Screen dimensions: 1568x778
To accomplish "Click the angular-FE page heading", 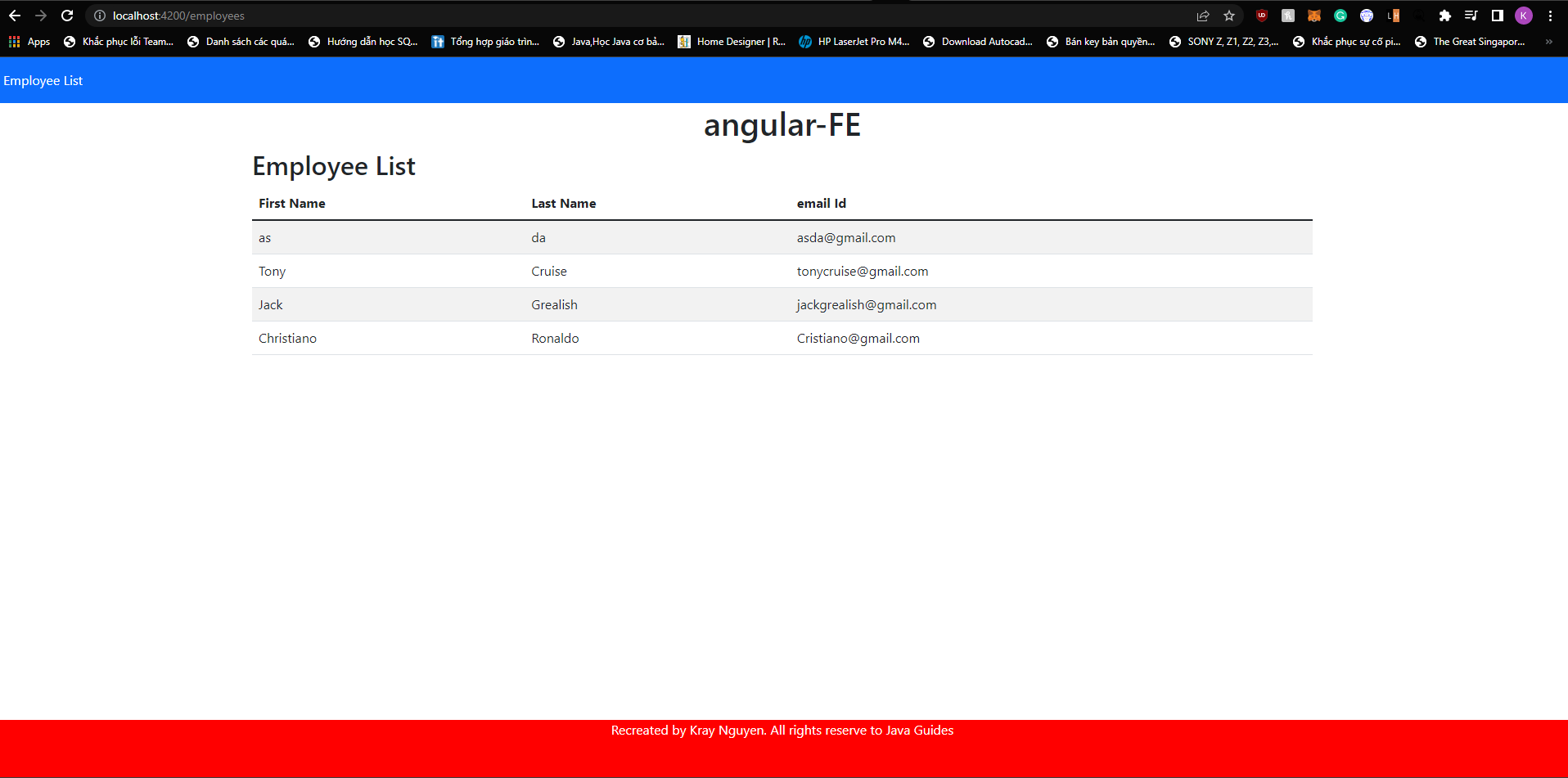I will coord(782,124).
